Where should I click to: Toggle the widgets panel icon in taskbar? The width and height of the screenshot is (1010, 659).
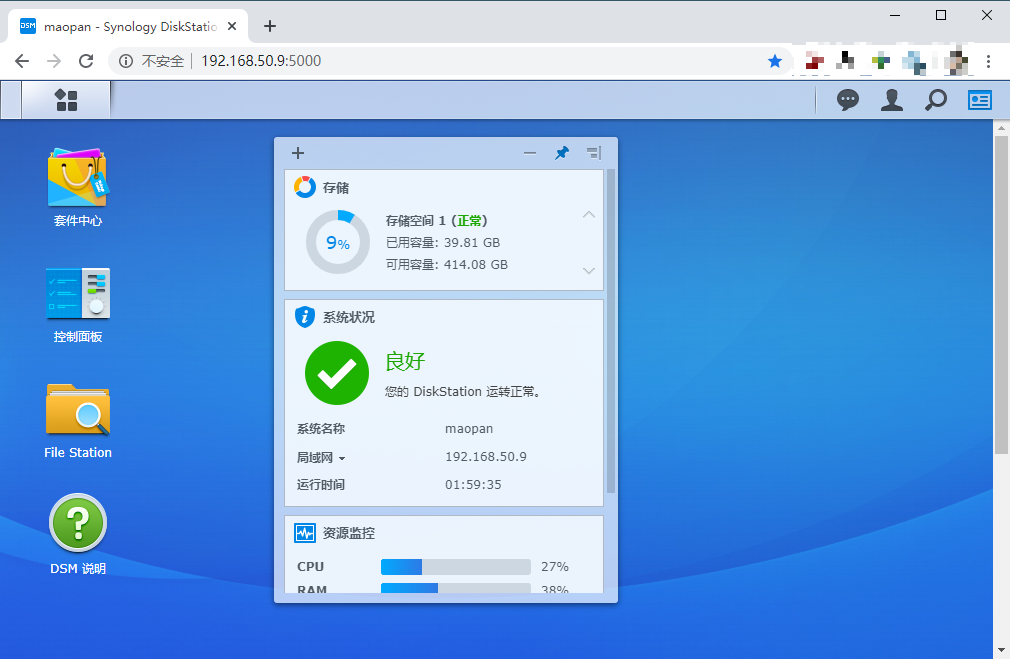pos(979,100)
